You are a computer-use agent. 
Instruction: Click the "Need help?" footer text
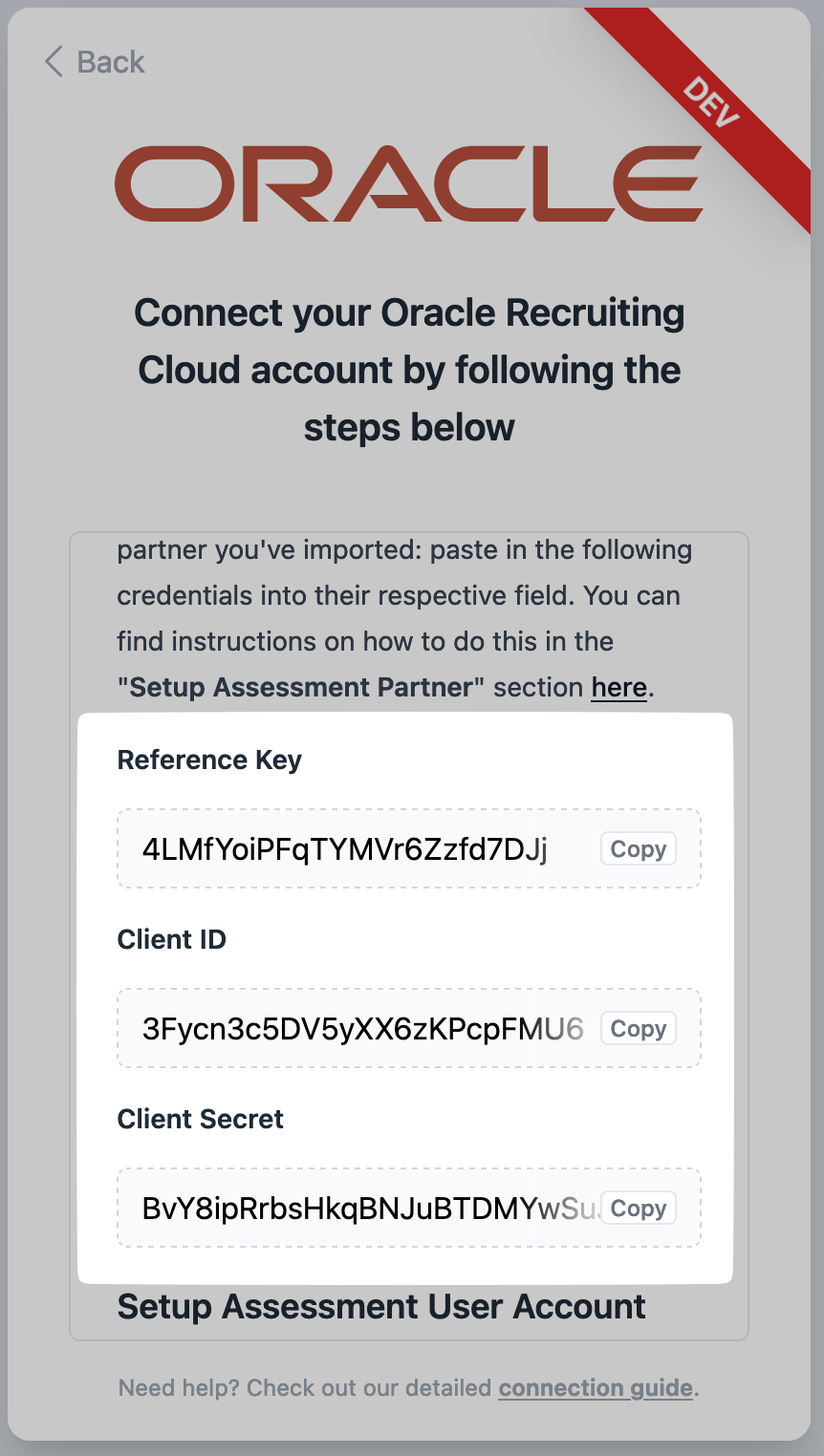tap(179, 1388)
